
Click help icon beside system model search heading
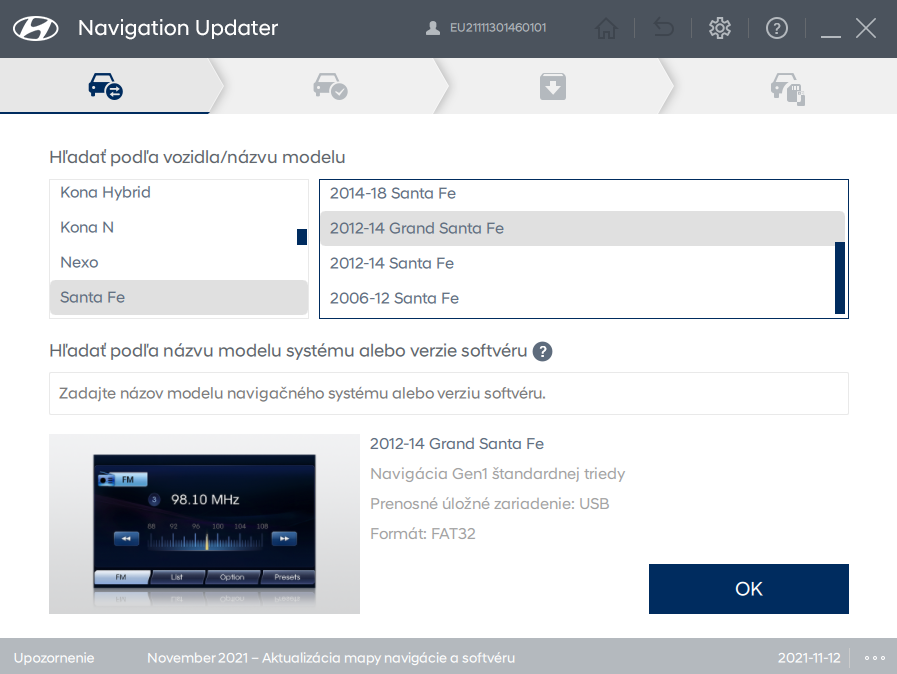(x=542, y=351)
